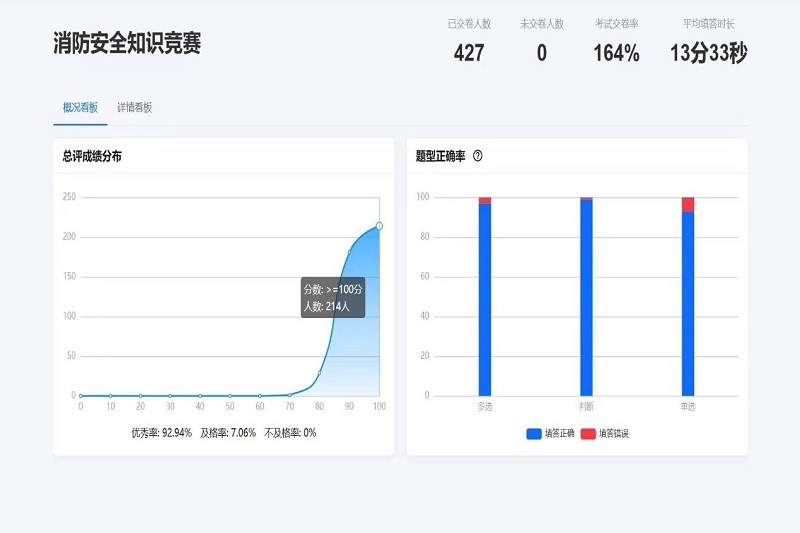800x533 pixels.
Task: Click the blue segment of the 多选 bar
Action: pos(485,300)
